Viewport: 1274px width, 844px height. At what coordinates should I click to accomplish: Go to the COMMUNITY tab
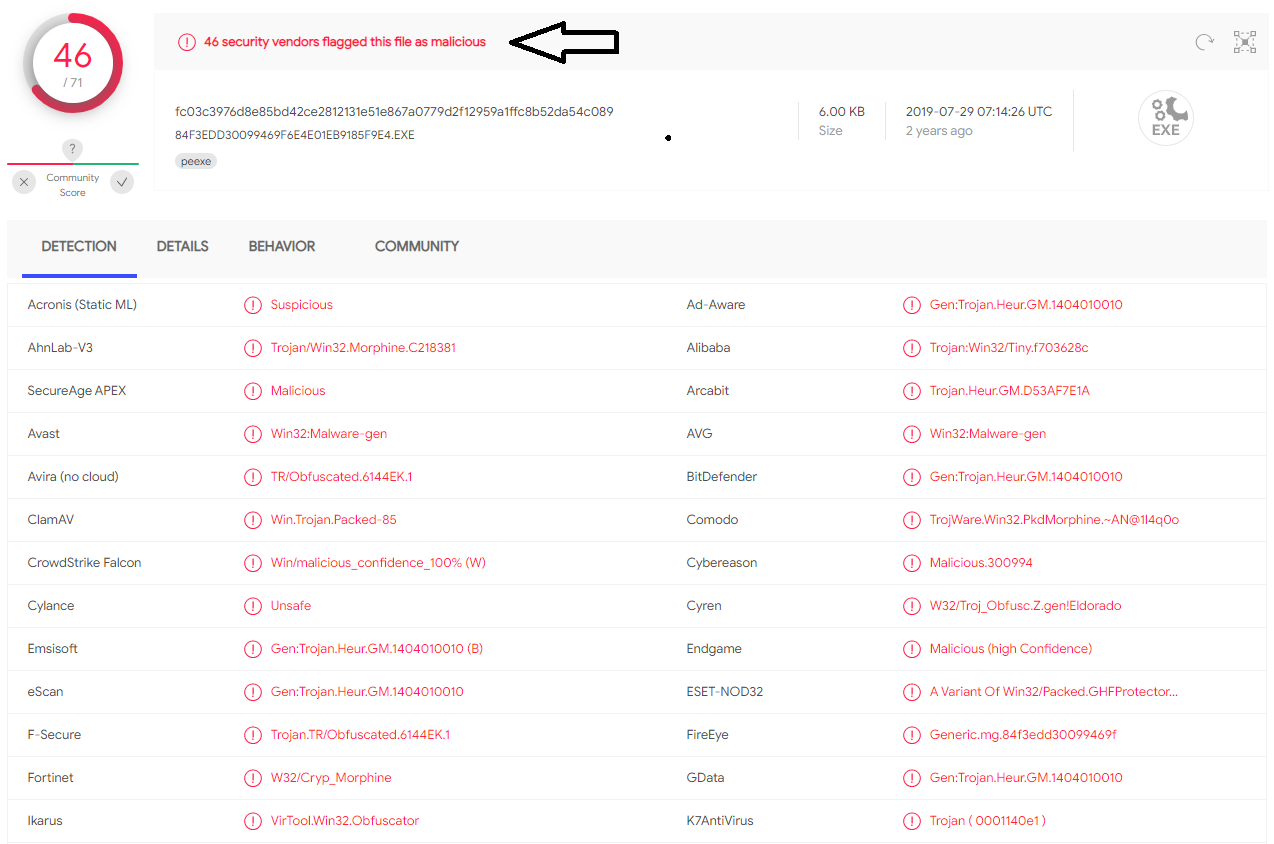tap(417, 246)
